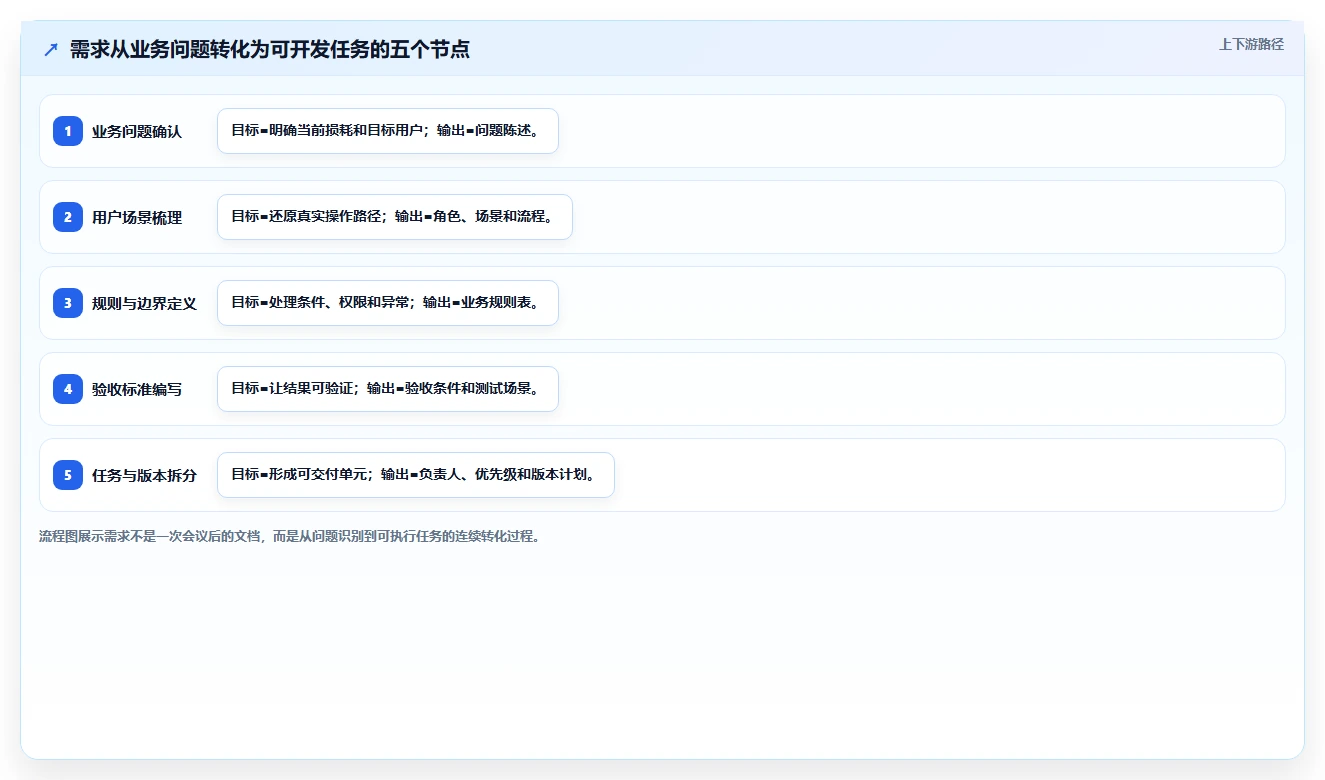Open the box ending with 输出=问题陈述
This screenshot has width=1325, height=780.
388,131
